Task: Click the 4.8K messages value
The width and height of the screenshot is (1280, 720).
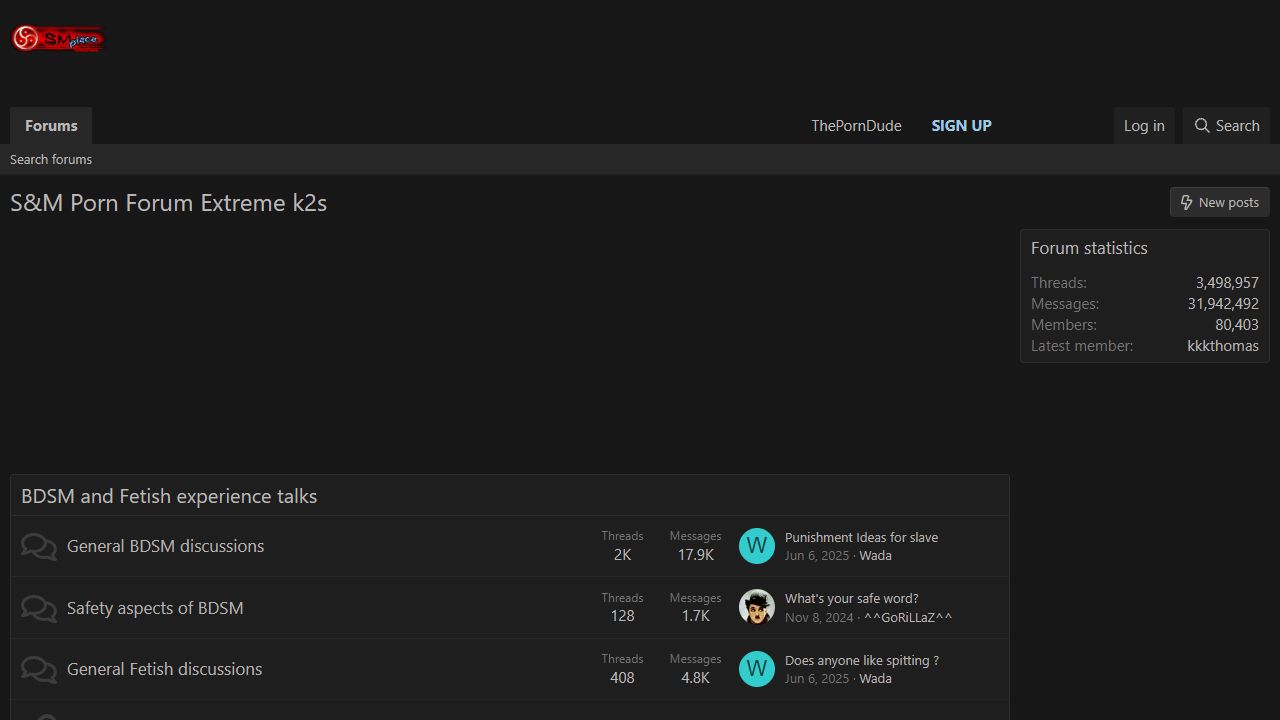Action: 695,678
